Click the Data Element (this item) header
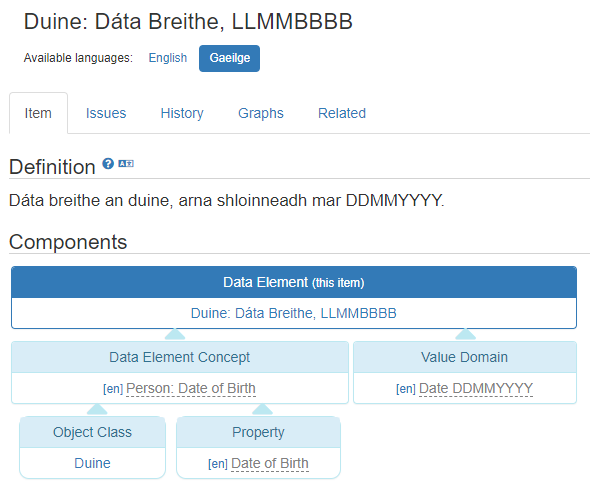590x485 pixels. (294, 282)
